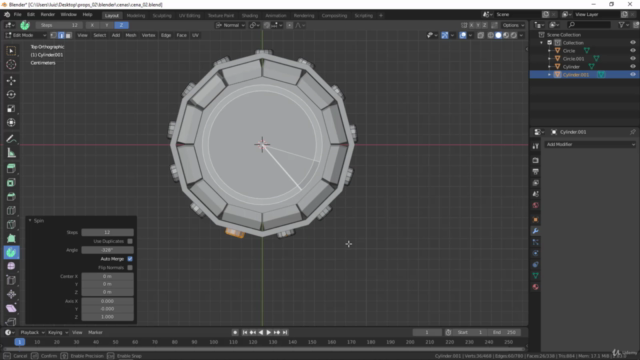Switch to vertex select mode
Viewport: 640px width, 360px height.
[53, 36]
